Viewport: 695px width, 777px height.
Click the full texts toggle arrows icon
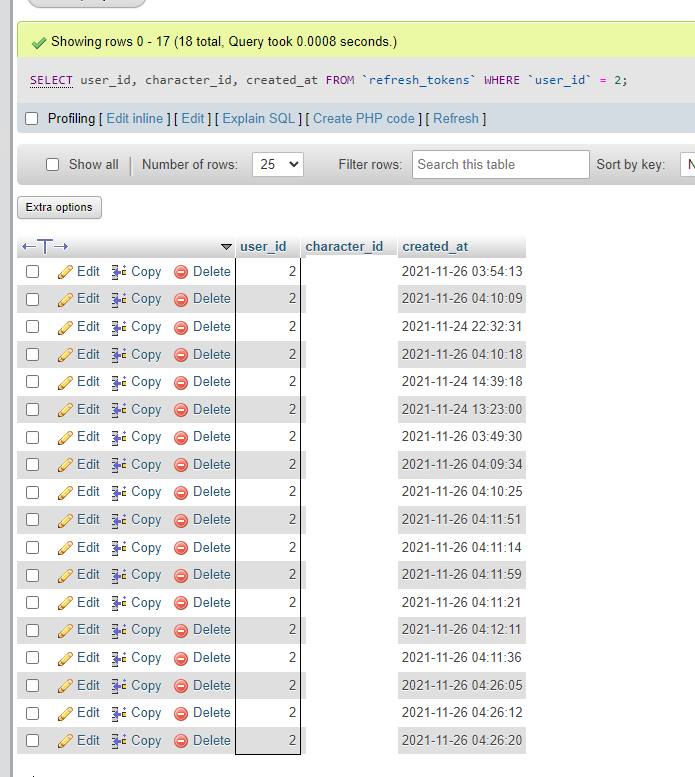[45, 247]
